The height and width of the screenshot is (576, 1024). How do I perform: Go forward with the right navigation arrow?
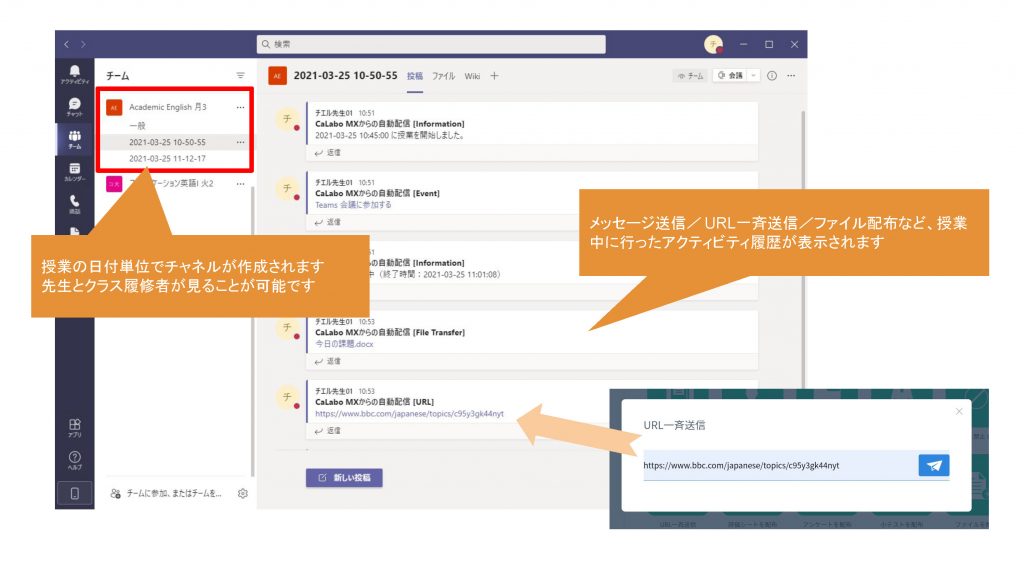click(83, 44)
